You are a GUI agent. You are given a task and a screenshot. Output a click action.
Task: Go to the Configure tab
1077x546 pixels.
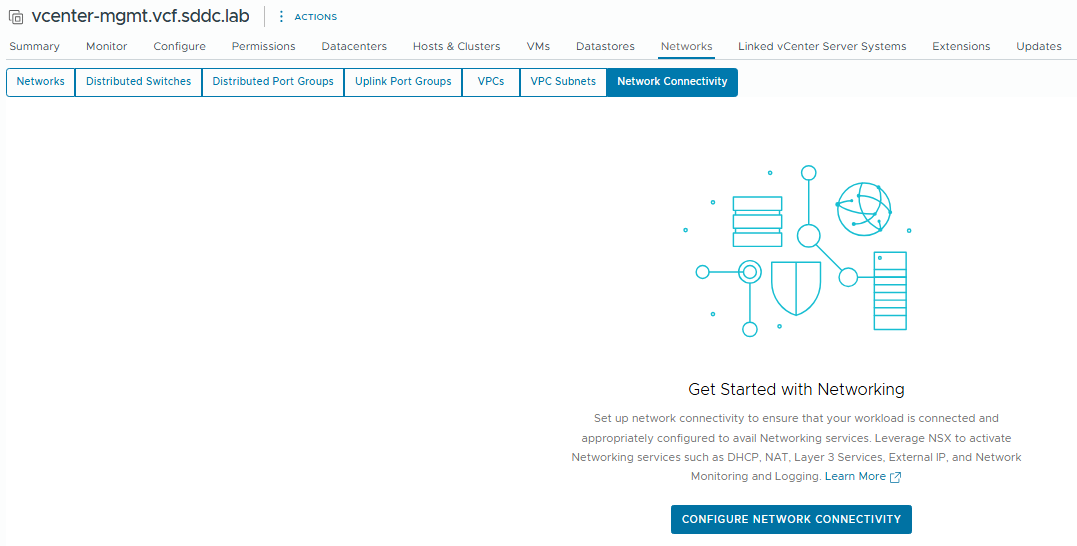coord(179,46)
